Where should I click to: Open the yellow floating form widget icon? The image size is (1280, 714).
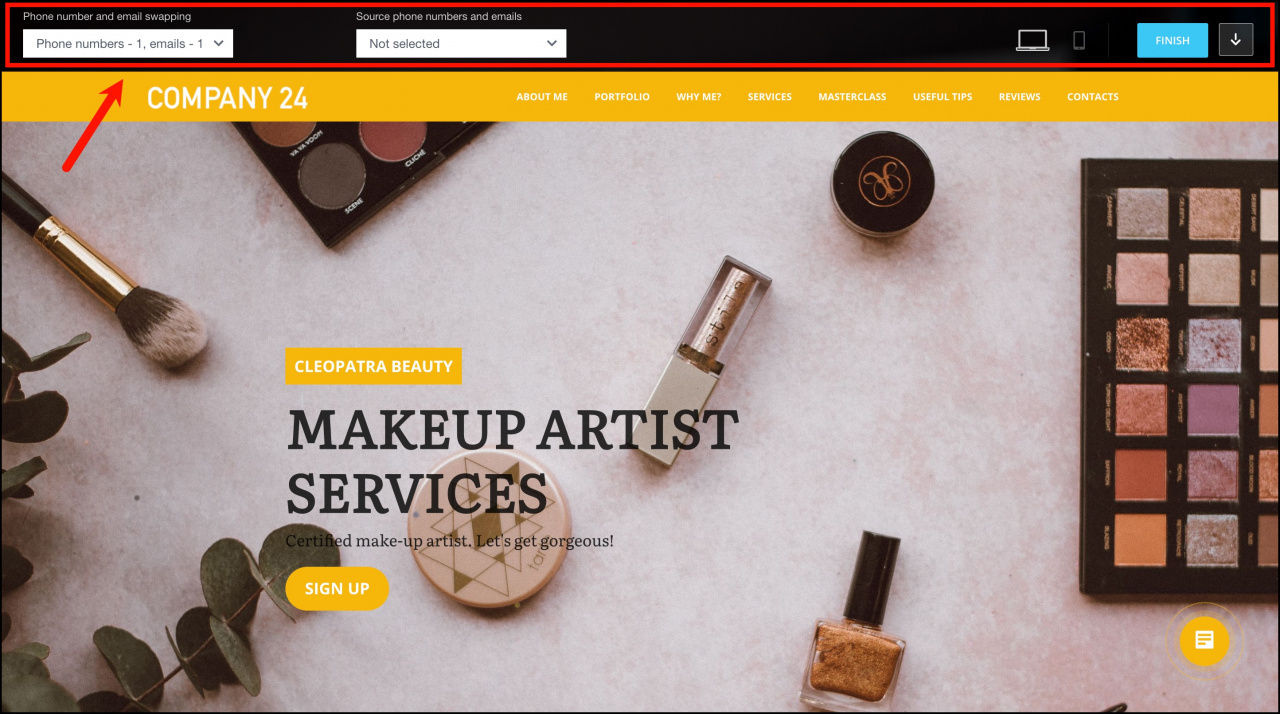1204,640
